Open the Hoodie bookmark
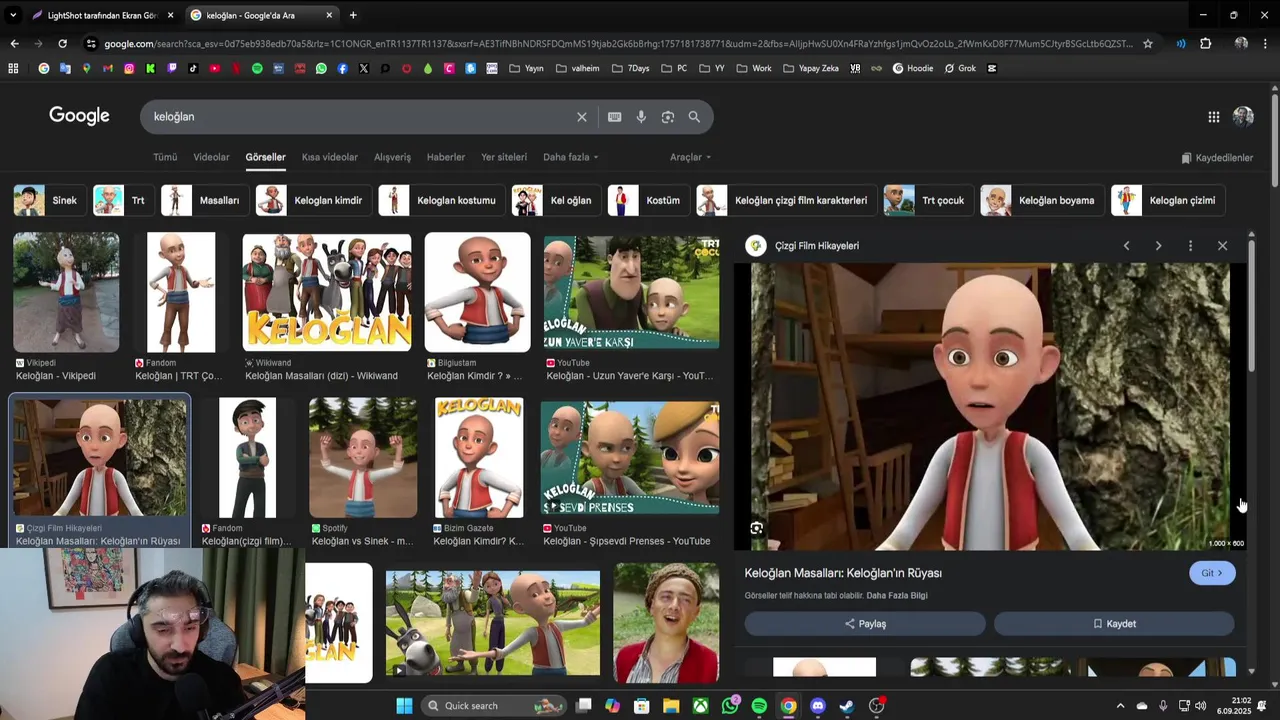The image size is (1280, 720). (x=912, y=69)
